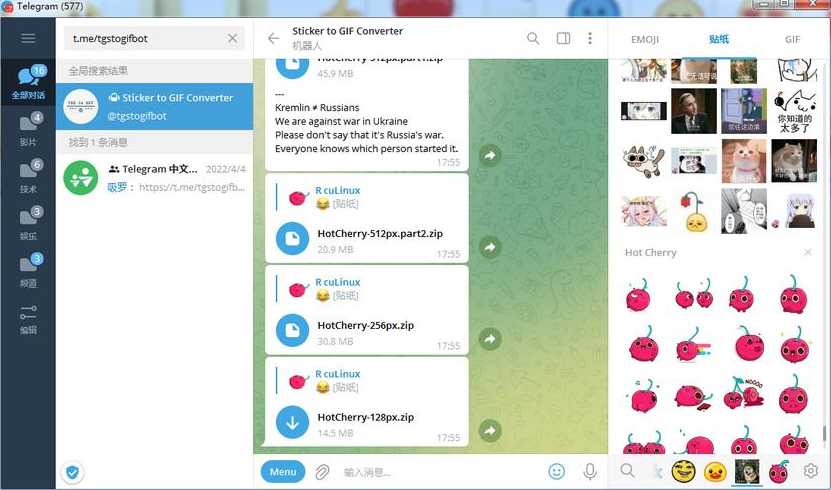Send the cherry with rainbow sticker
Viewport: 831px width, 490px height.
[x=692, y=345]
